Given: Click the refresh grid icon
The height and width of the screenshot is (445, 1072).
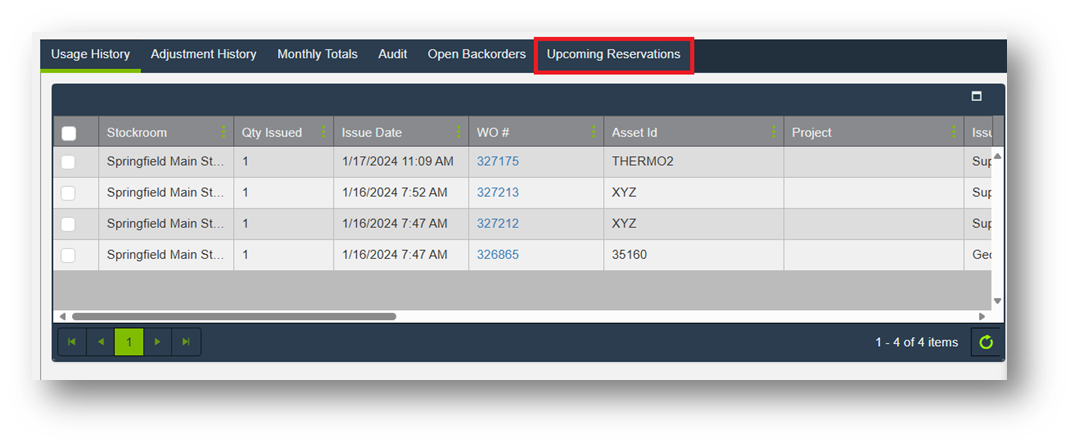Looking at the screenshot, I should pyautogui.click(x=986, y=342).
